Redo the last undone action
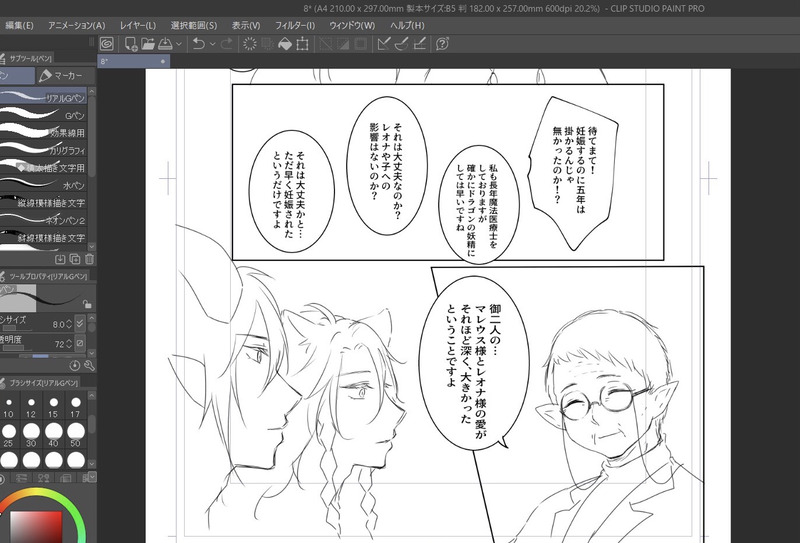This screenshot has width=800, height=543. [x=227, y=44]
